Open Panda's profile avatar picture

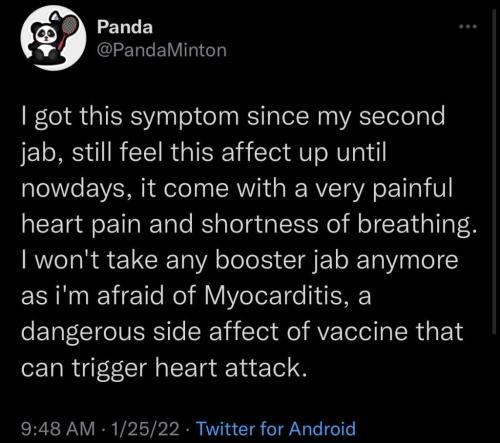[x=53, y=38]
